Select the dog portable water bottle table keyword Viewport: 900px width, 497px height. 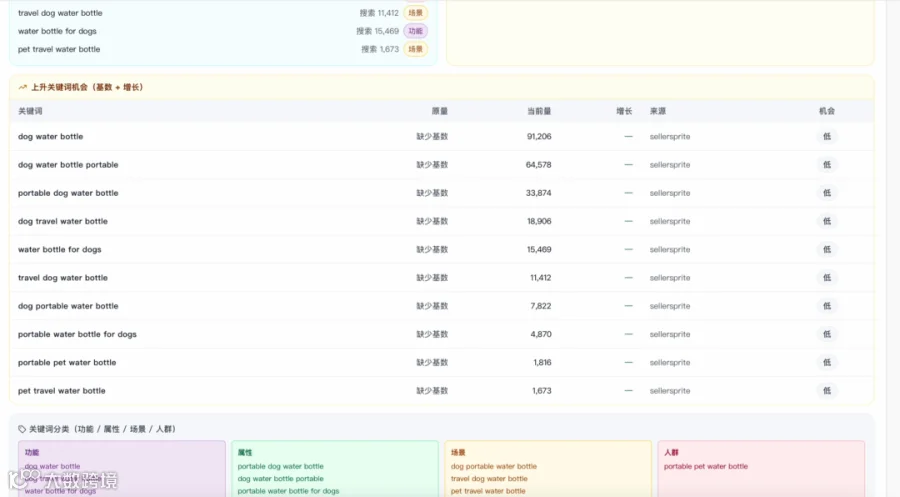(68, 306)
